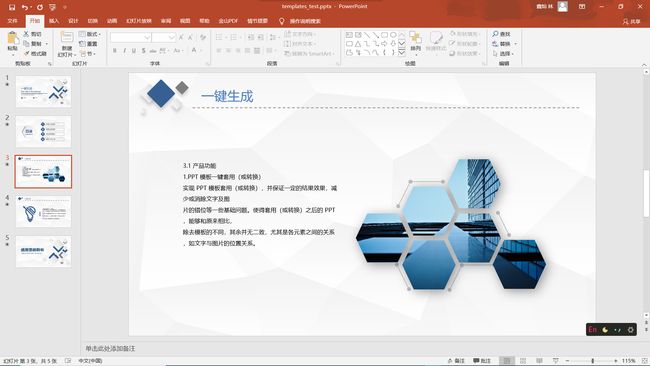
Task: Switch to the Insert tab
Action: (x=54, y=21)
